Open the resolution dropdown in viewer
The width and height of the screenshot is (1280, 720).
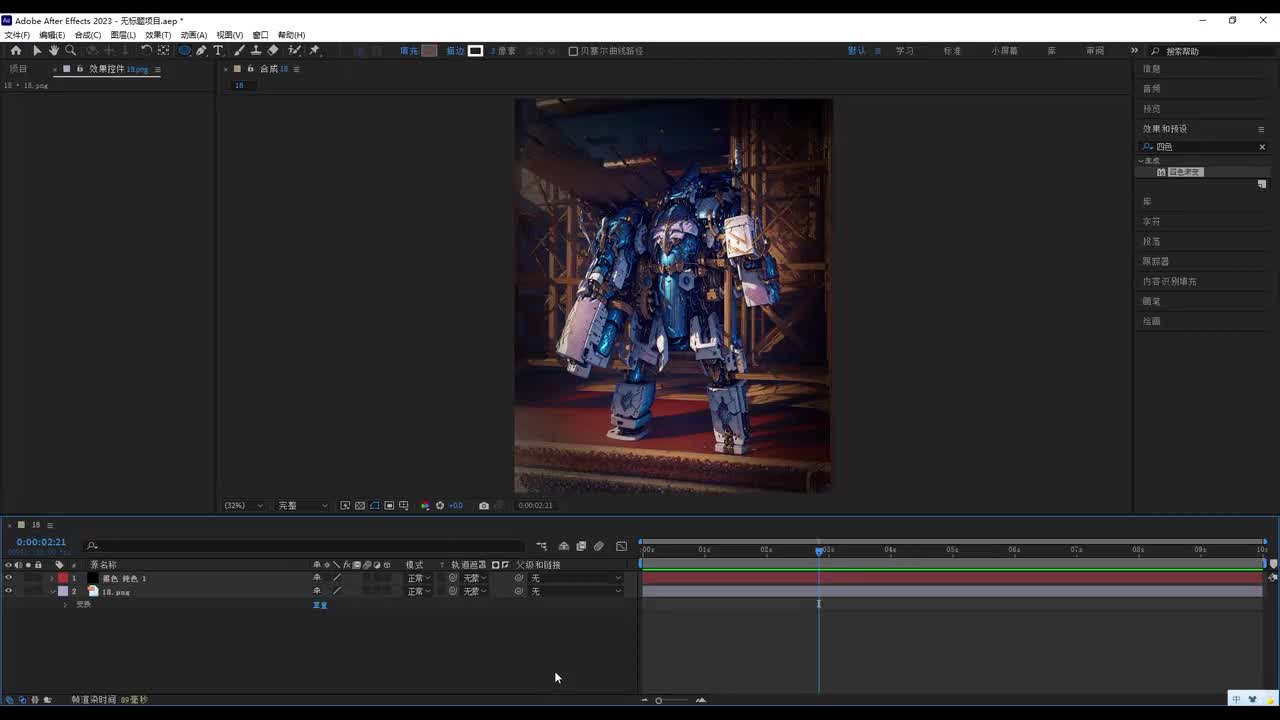click(x=302, y=506)
